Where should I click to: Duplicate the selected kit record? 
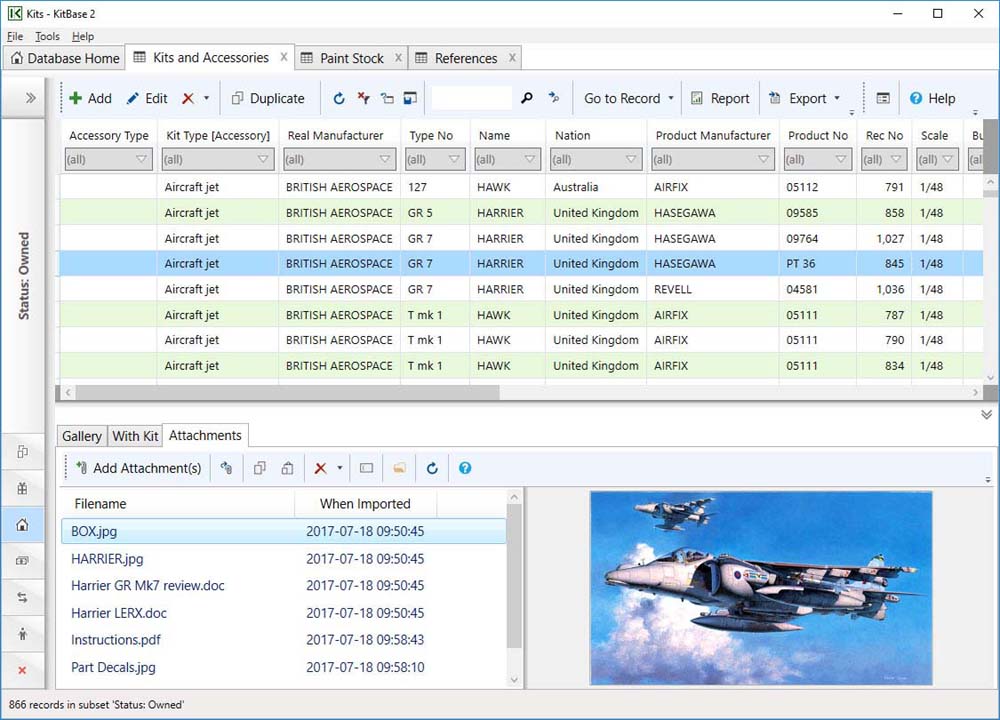click(268, 98)
